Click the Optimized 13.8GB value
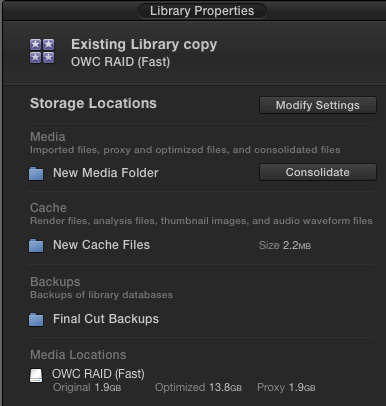 point(198,387)
